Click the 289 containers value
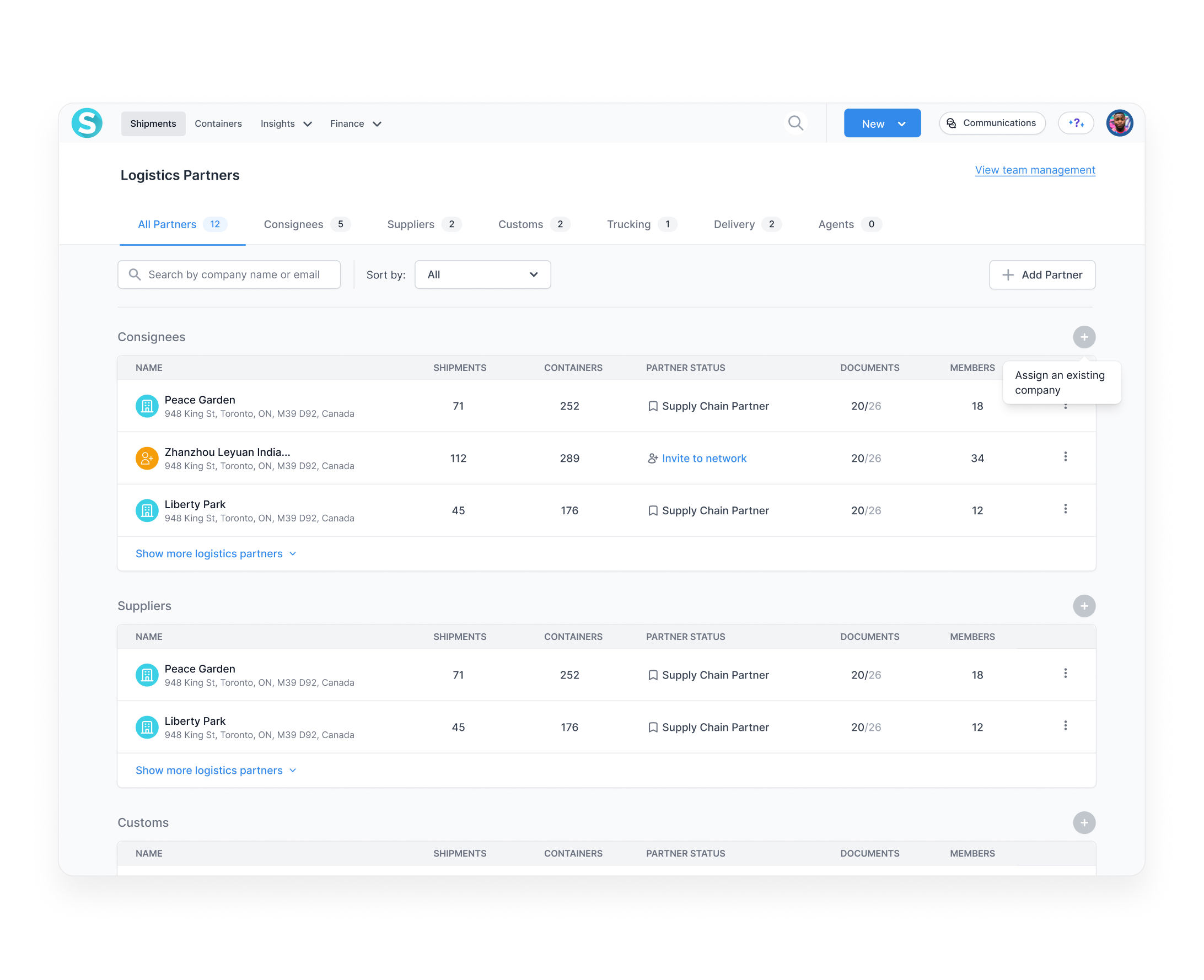This screenshot has width=1204, height=980. [569, 459]
